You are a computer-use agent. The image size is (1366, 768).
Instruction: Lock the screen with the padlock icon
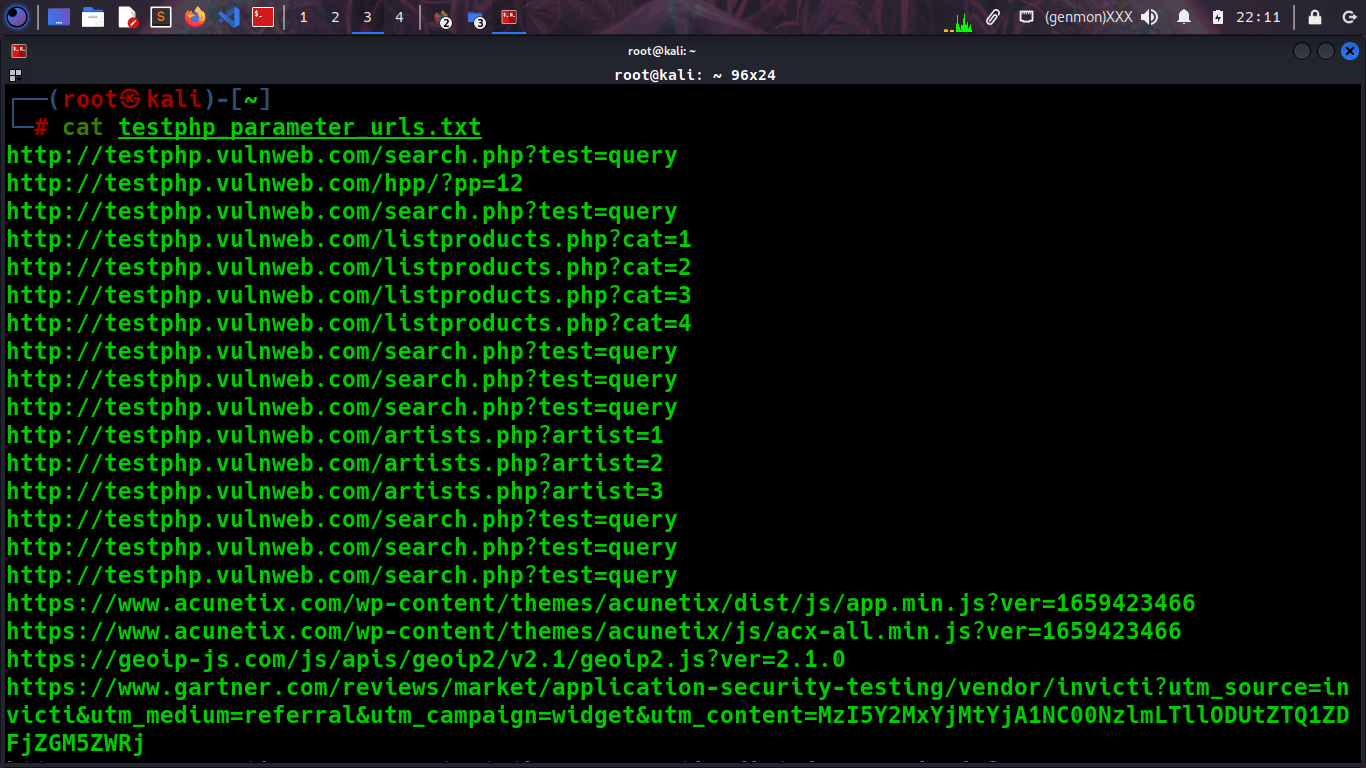(x=1315, y=16)
